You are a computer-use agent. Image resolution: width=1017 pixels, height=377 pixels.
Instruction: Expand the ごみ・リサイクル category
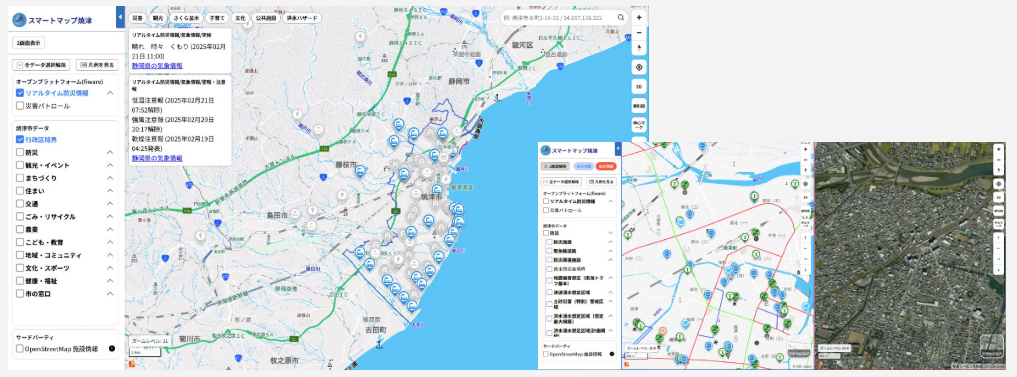click(110, 217)
